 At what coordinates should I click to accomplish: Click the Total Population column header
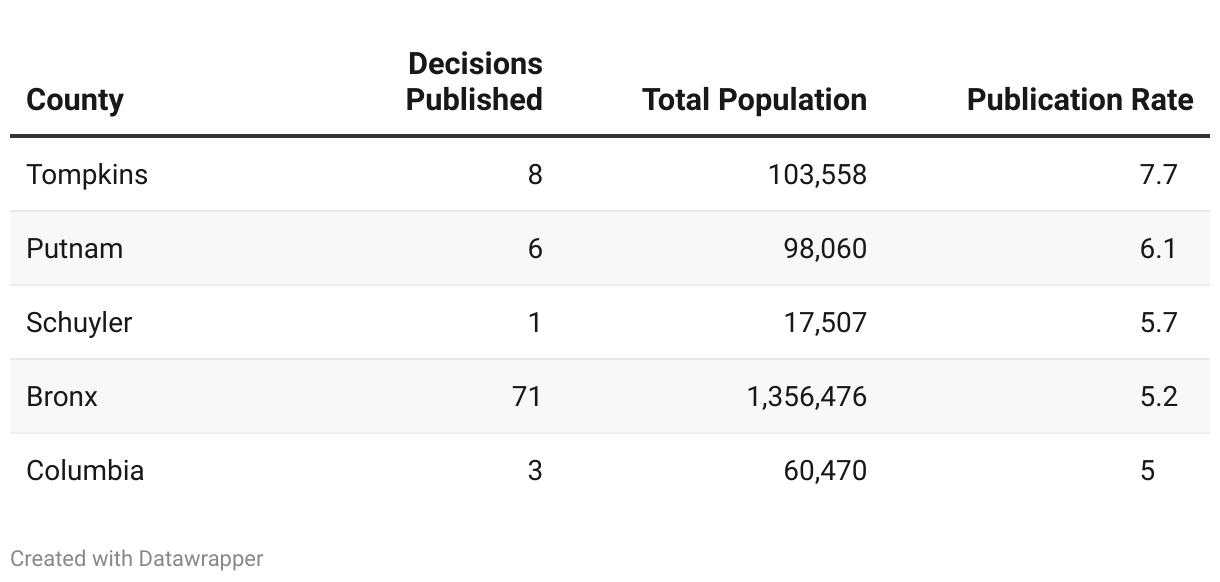[x=754, y=100]
